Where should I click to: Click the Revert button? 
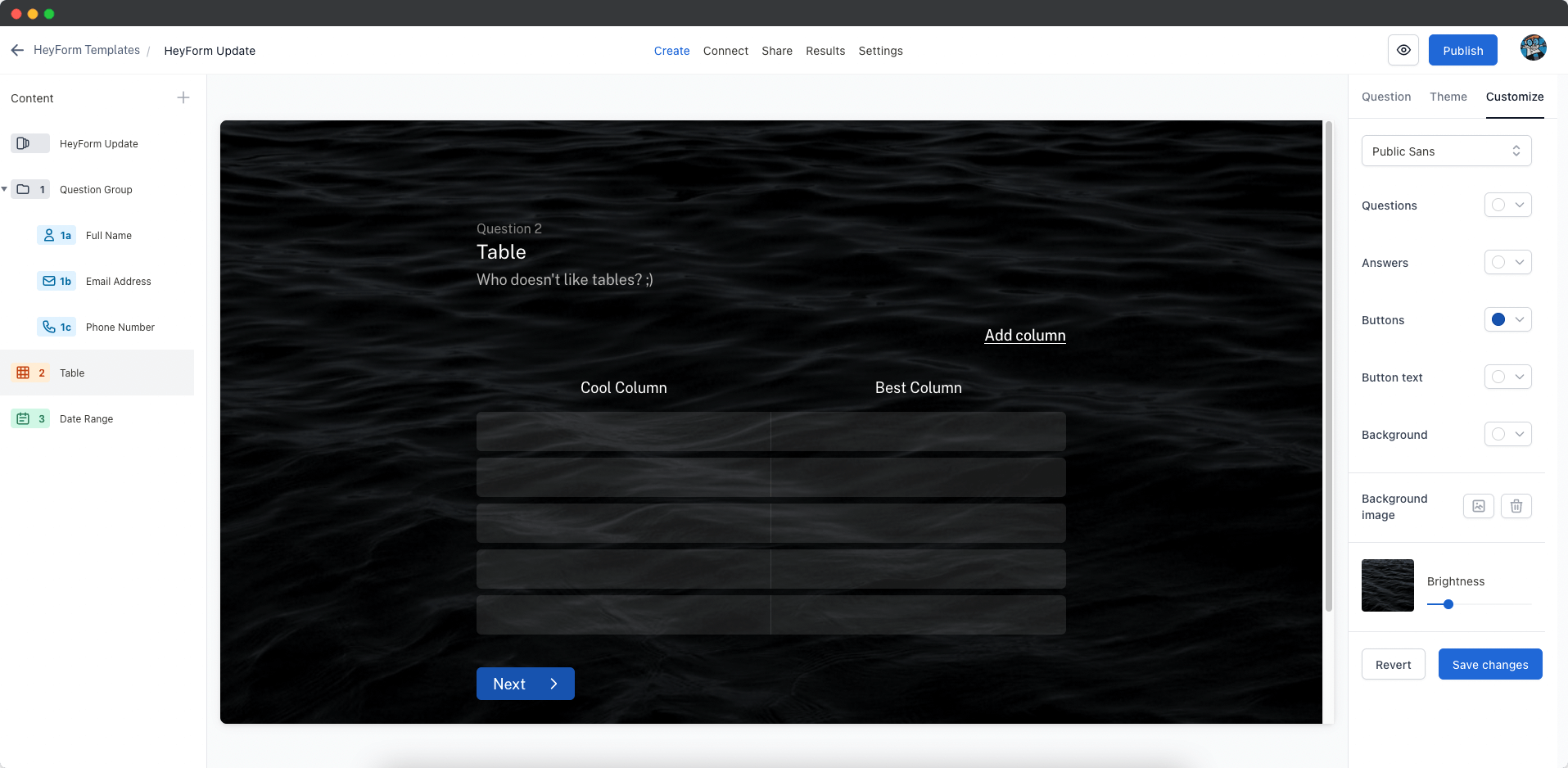coord(1393,664)
